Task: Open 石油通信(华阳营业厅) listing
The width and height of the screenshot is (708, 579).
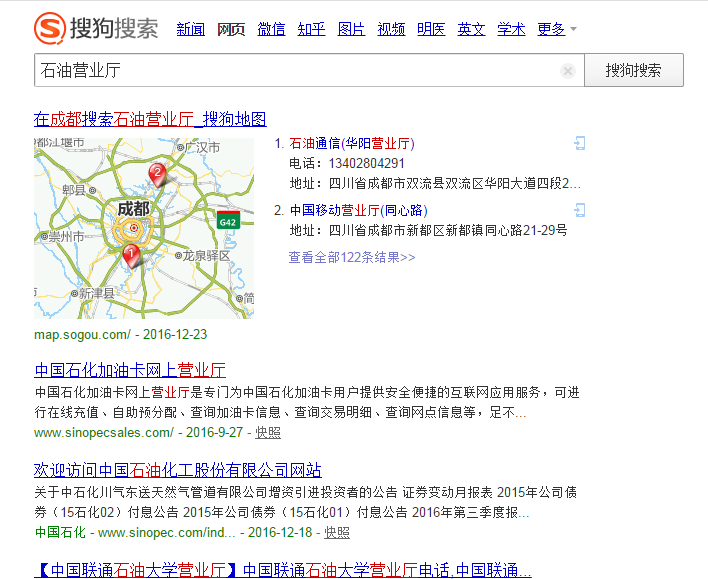Action: click(x=352, y=144)
